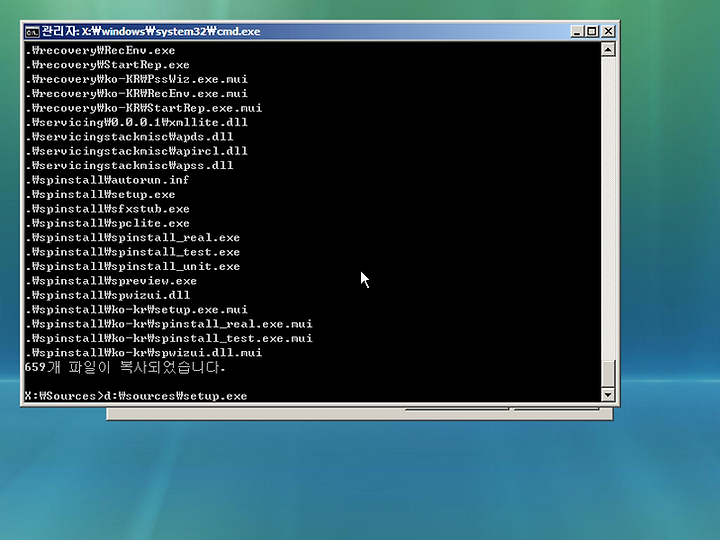Image resolution: width=720 pixels, height=540 pixels.
Task: Click the 659개 파일이 복사되었습니다 message
Action: click(x=125, y=367)
